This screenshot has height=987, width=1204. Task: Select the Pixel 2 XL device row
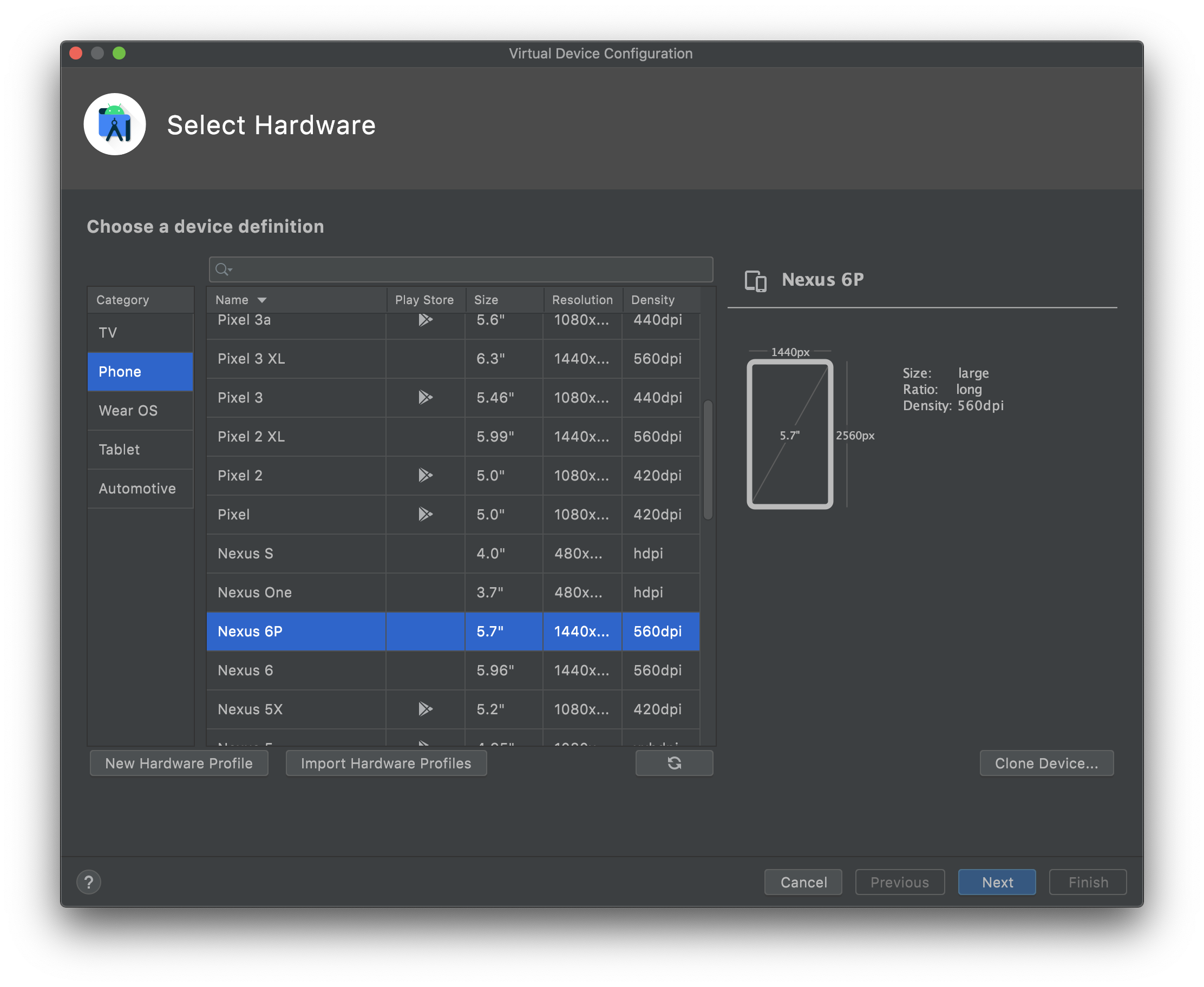(x=453, y=437)
